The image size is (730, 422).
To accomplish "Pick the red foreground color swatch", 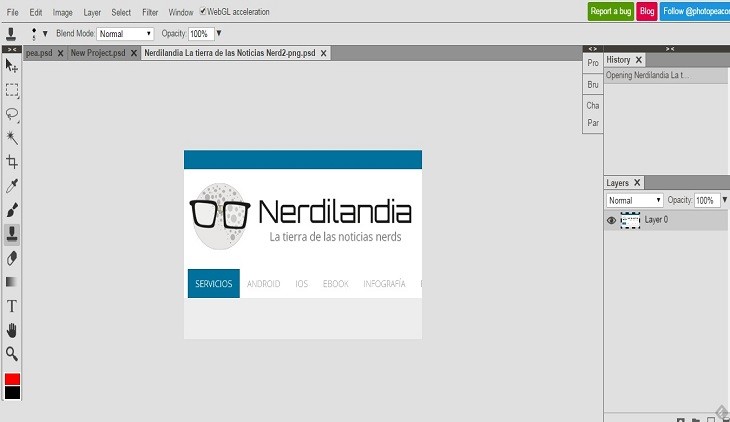I will click(x=12, y=379).
